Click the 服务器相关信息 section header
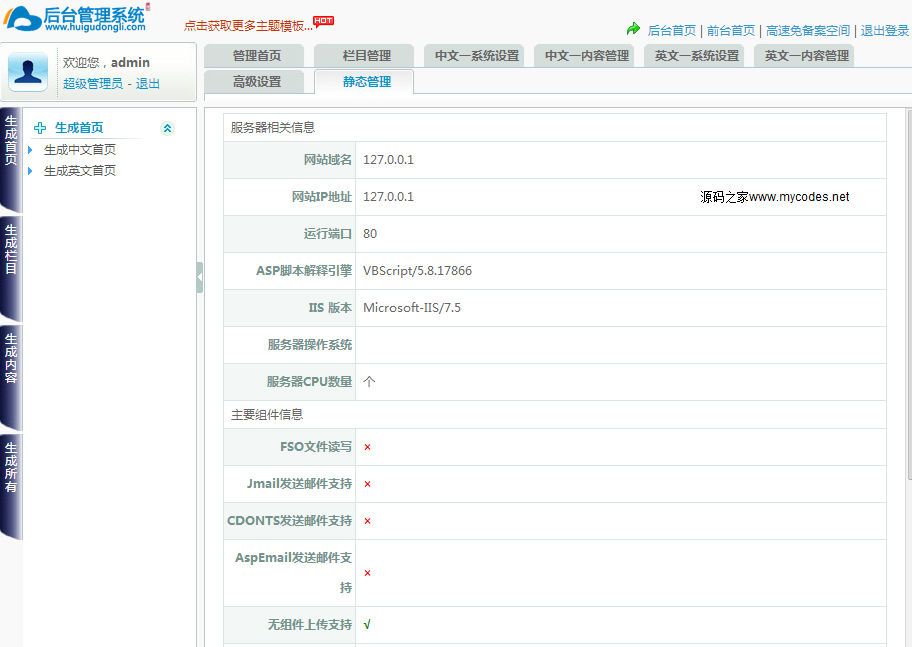 tap(273, 127)
